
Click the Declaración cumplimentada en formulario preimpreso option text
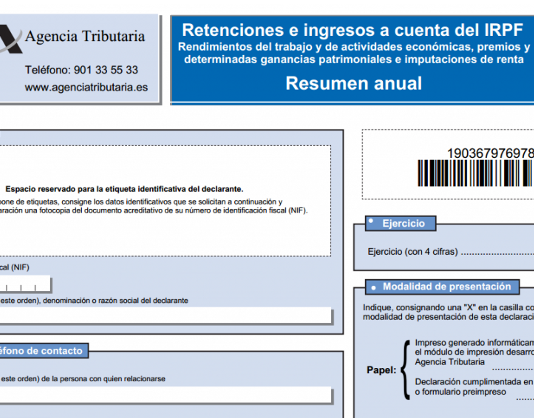474,387
